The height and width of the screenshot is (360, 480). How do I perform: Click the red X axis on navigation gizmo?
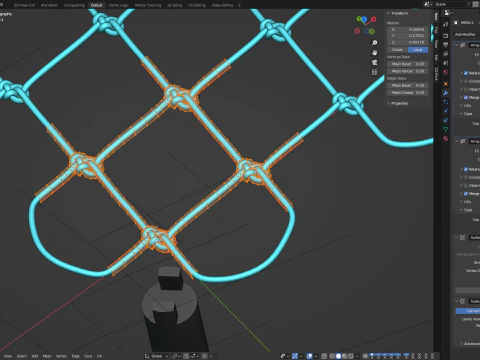tap(373, 19)
